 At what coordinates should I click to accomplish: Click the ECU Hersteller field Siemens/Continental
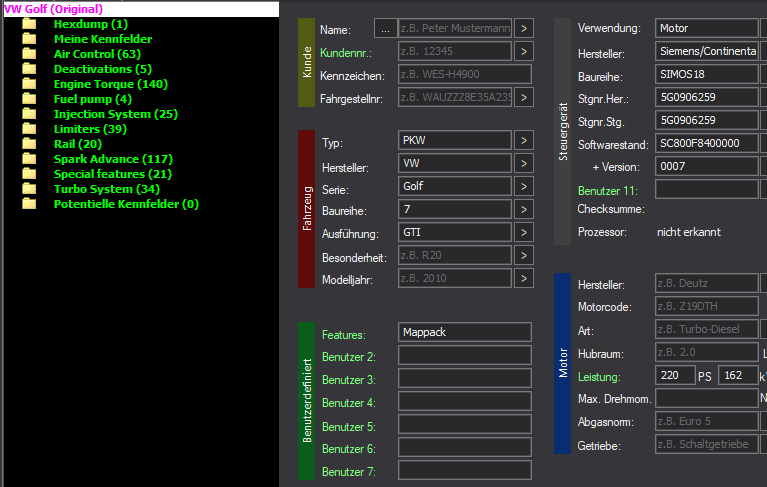(x=707, y=51)
